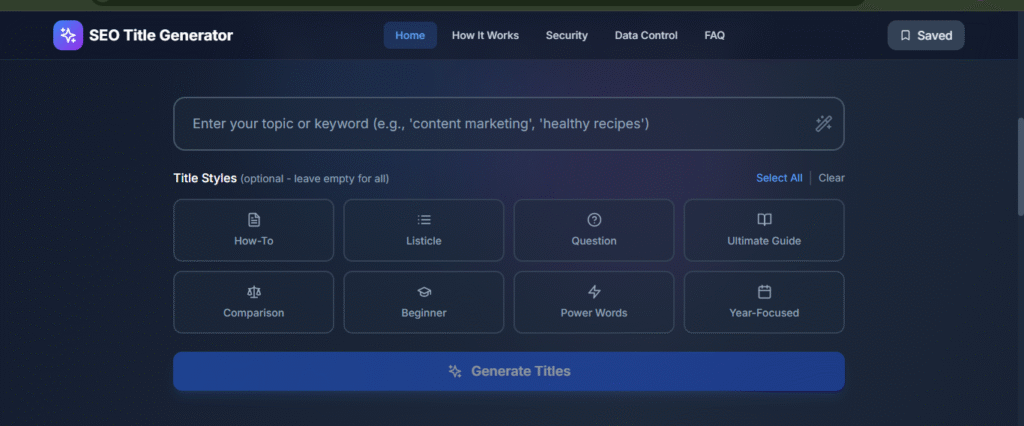This screenshot has height=426, width=1024.
Task: Click the balance scale Comparison icon
Action: pos(254,292)
